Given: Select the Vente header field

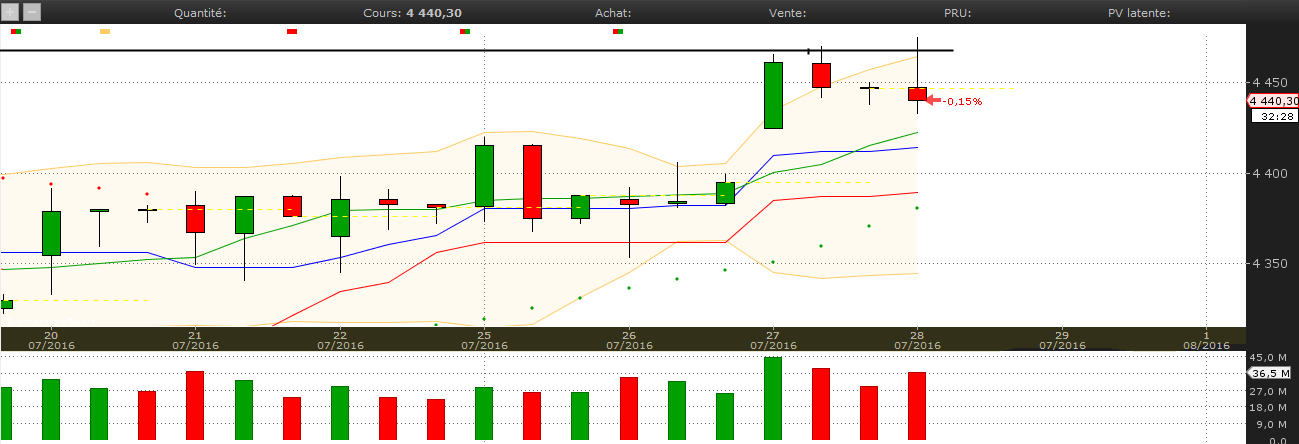Looking at the screenshot, I should [787, 13].
